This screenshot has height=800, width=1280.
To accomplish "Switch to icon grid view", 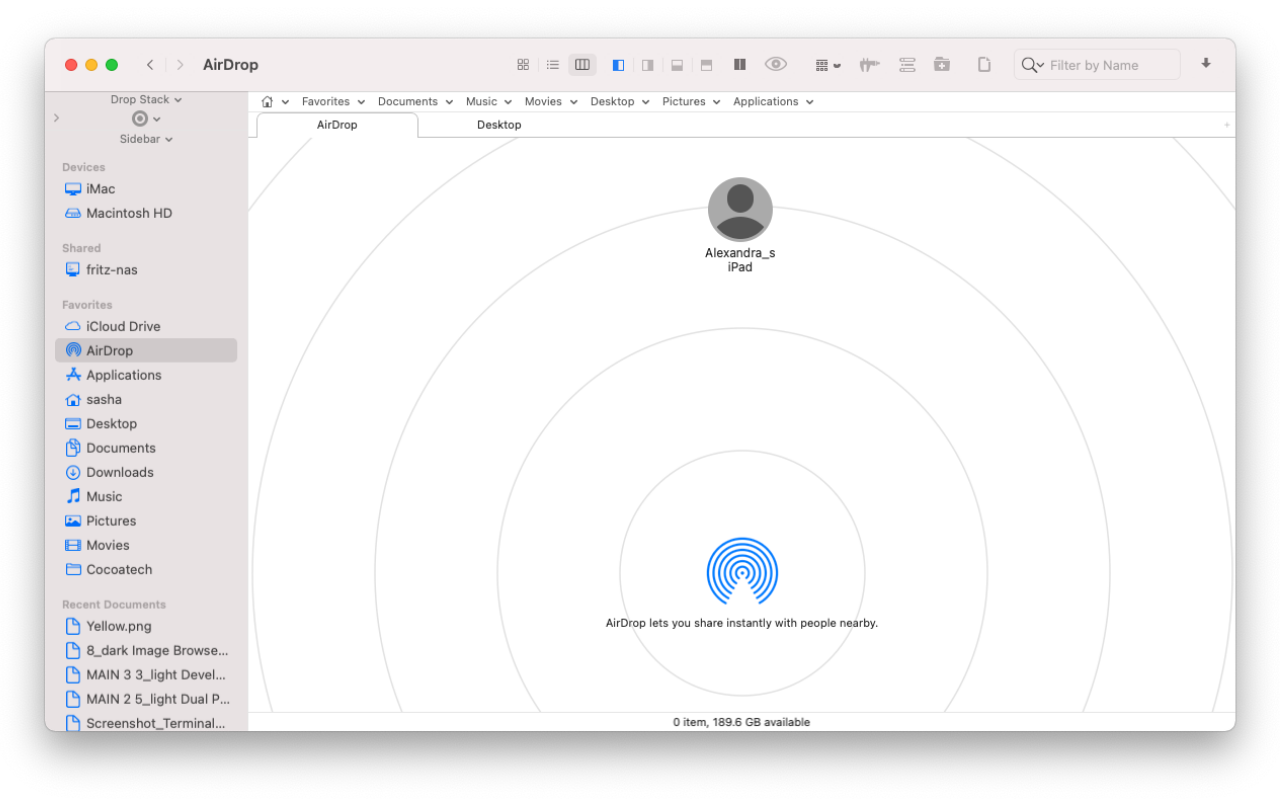I will [522, 65].
